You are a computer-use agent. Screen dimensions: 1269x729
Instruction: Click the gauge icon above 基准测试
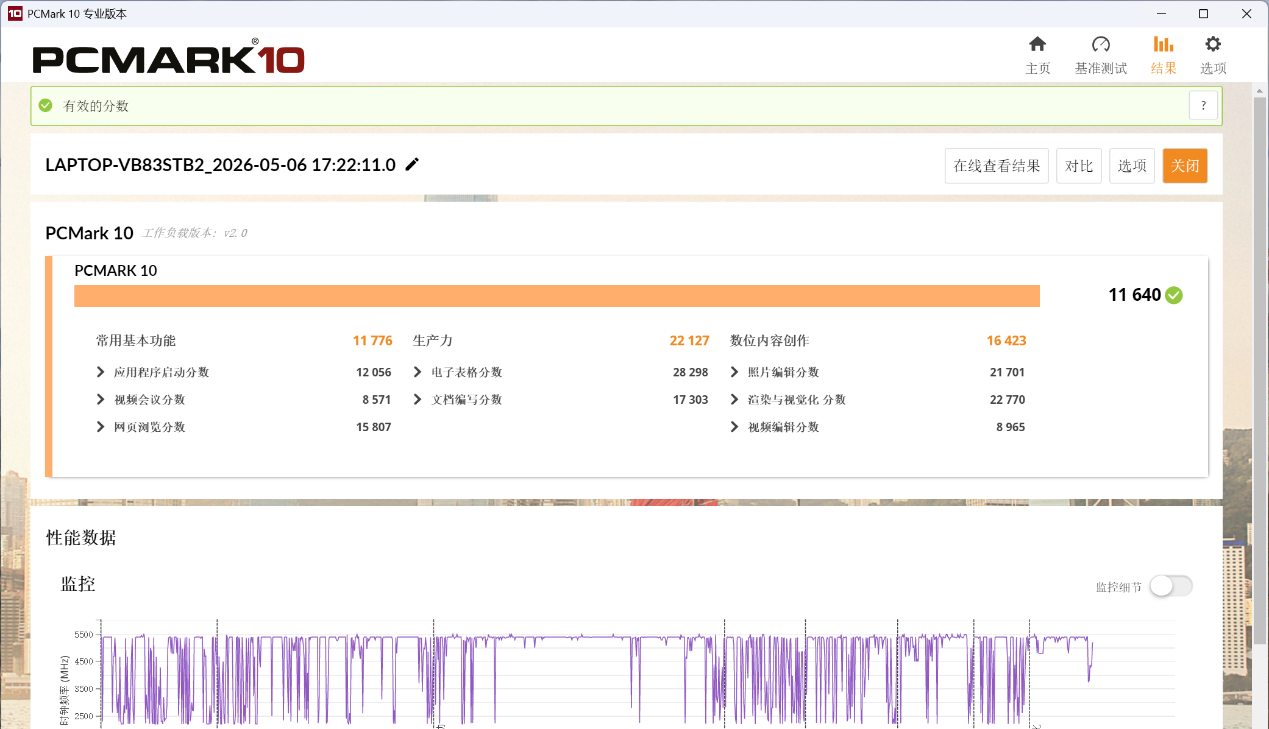[x=1101, y=44]
